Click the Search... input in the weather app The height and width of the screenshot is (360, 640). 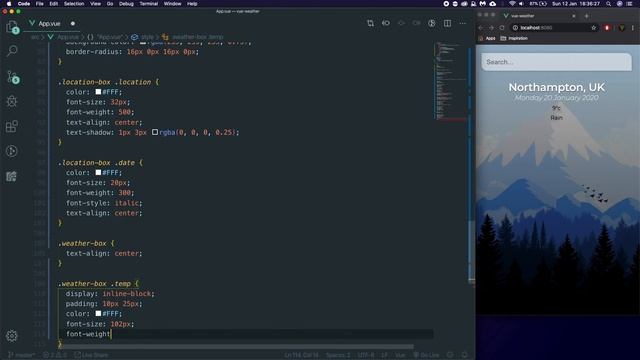tap(556, 62)
